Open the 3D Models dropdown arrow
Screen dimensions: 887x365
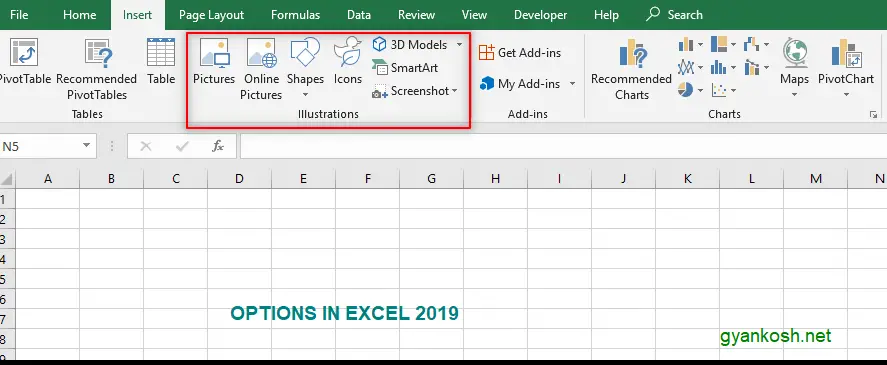459,45
